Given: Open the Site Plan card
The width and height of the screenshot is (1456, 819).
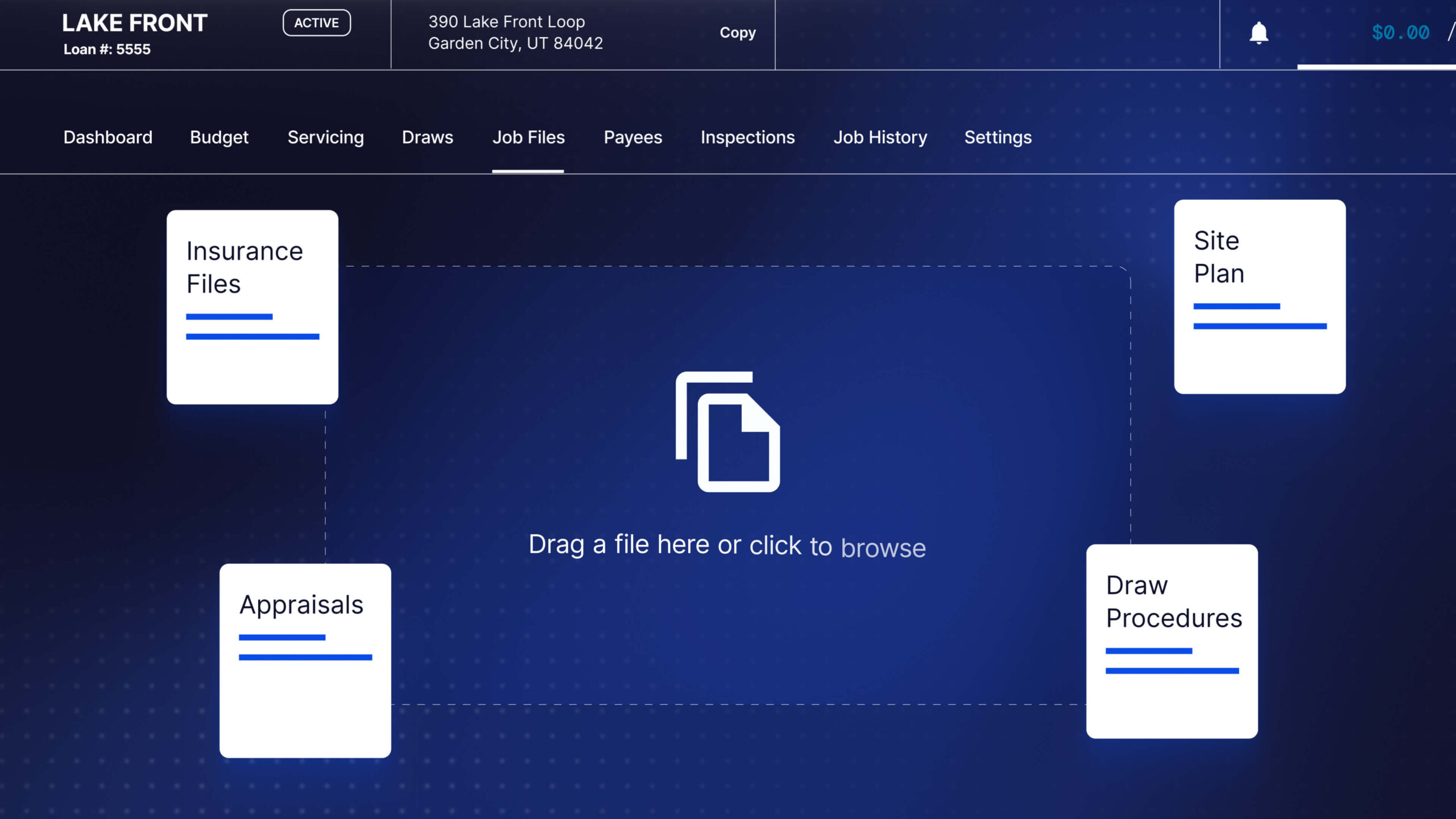Looking at the screenshot, I should point(1260,296).
